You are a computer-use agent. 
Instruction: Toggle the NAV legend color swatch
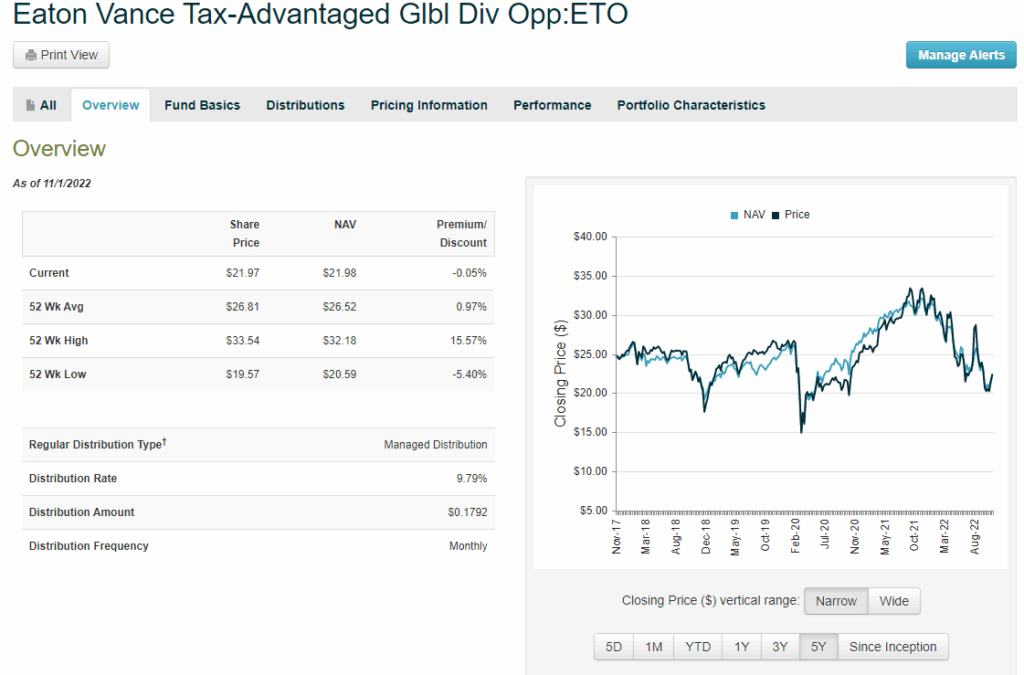click(x=734, y=215)
